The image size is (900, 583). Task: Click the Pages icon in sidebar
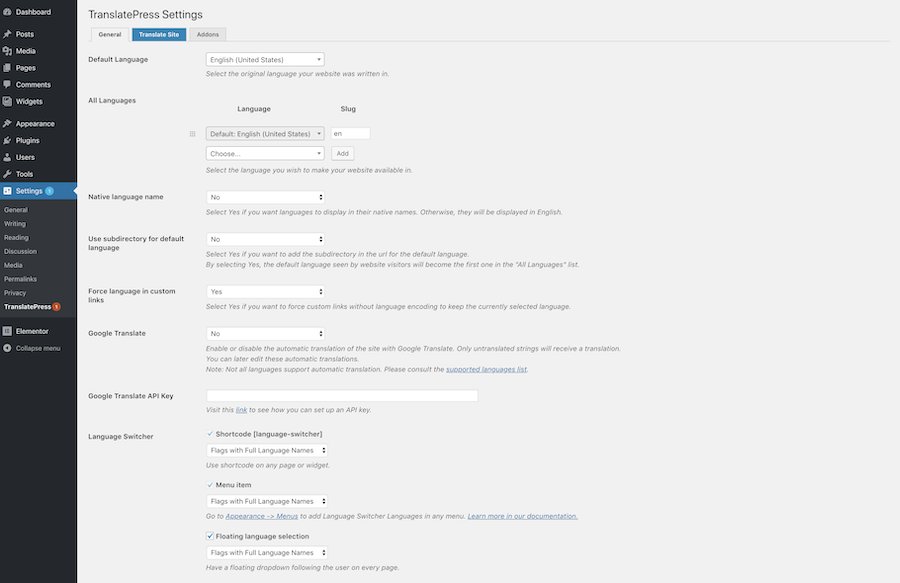[x=7, y=68]
